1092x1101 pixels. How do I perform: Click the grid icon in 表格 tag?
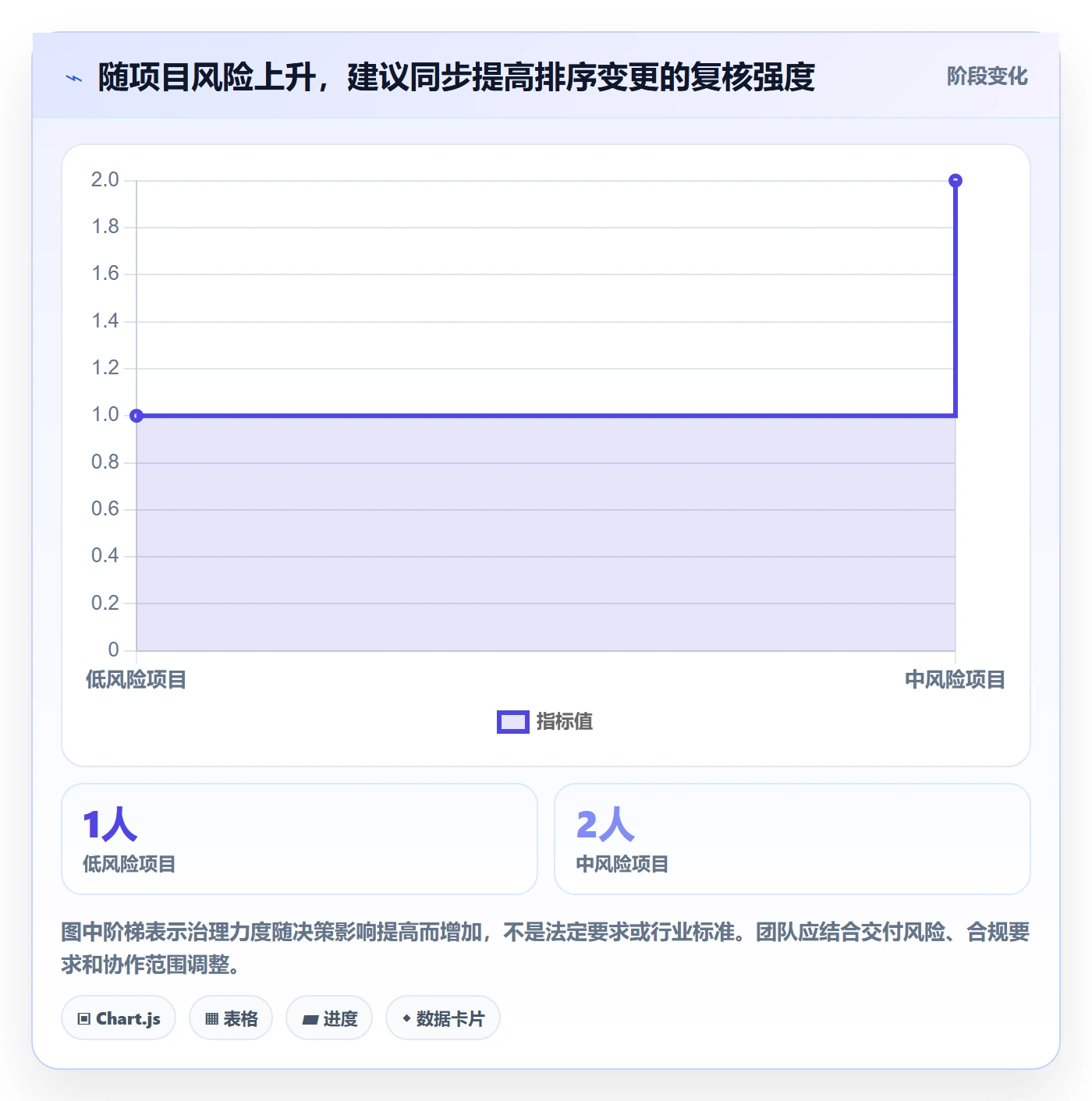(211, 1019)
